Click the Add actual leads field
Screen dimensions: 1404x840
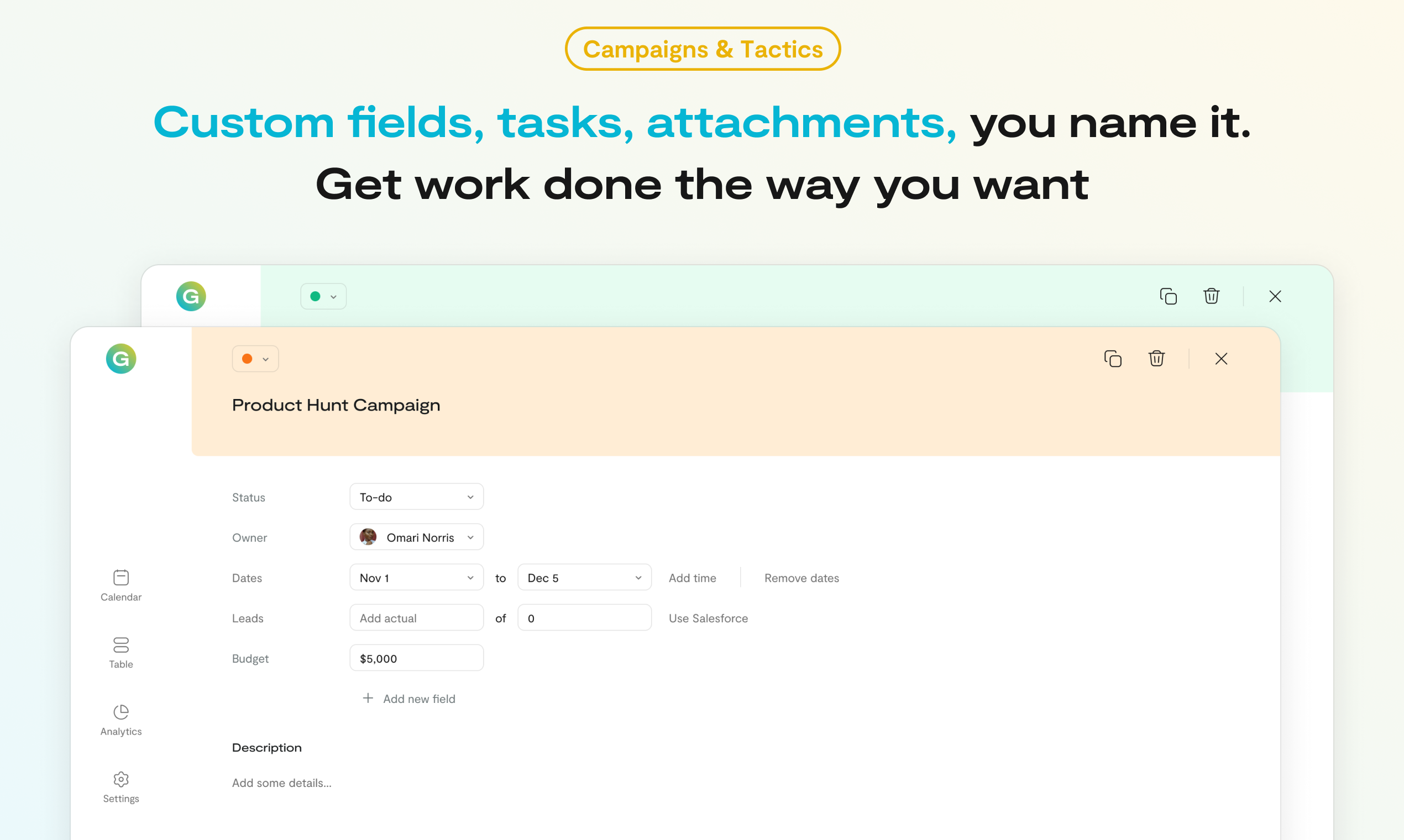(417, 617)
